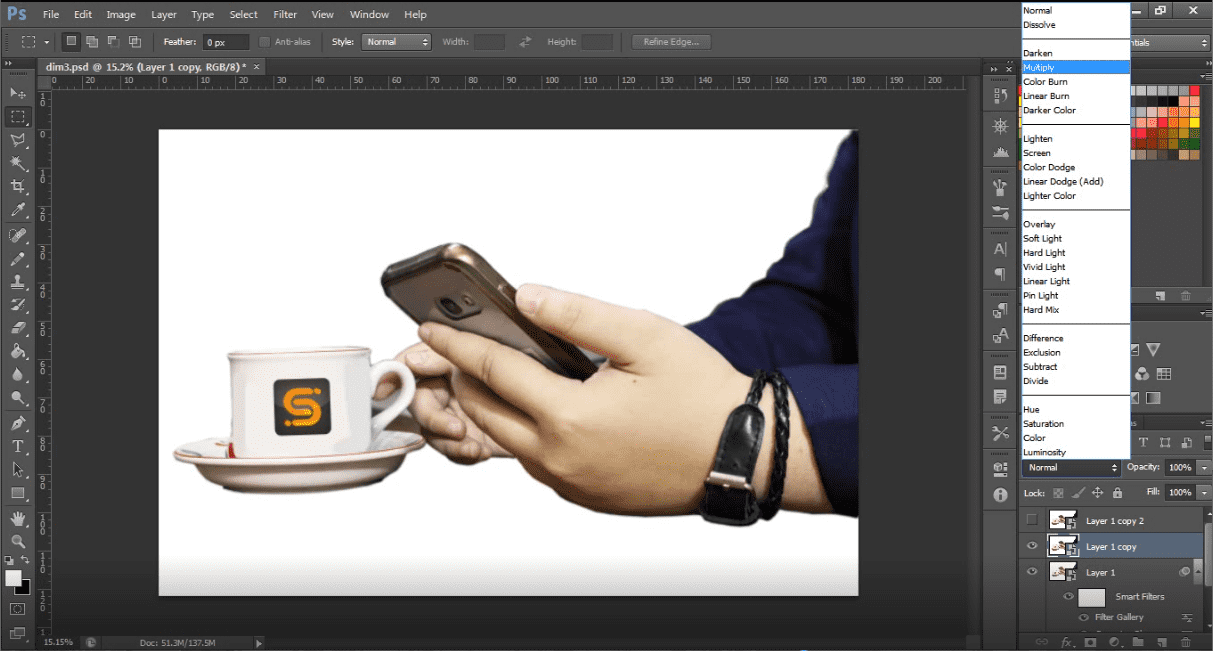
Task: Click the Refine Edge button
Action: click(671, 42)
